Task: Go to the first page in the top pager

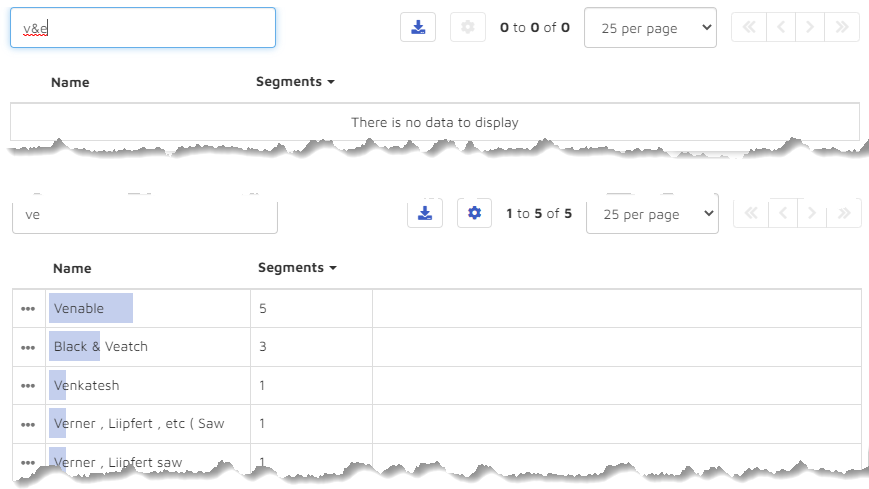Action: pos(749,27)
